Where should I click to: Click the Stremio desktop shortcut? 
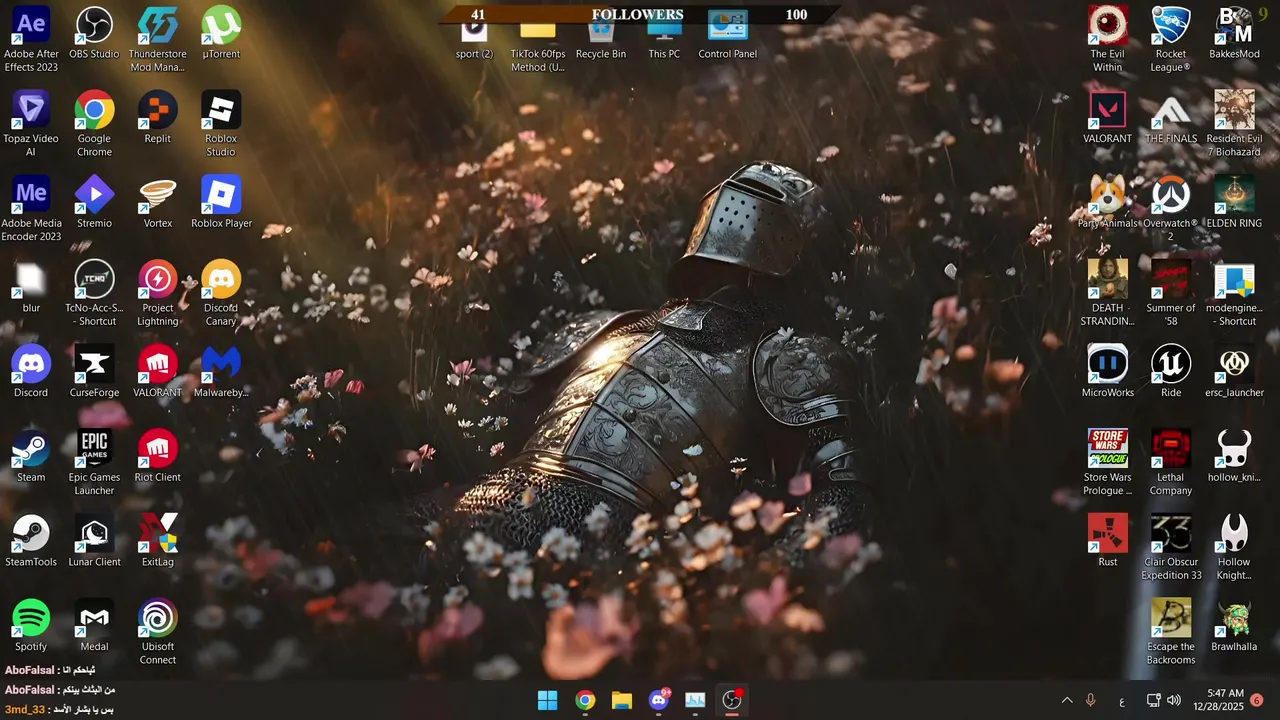(x=94, y=203)
